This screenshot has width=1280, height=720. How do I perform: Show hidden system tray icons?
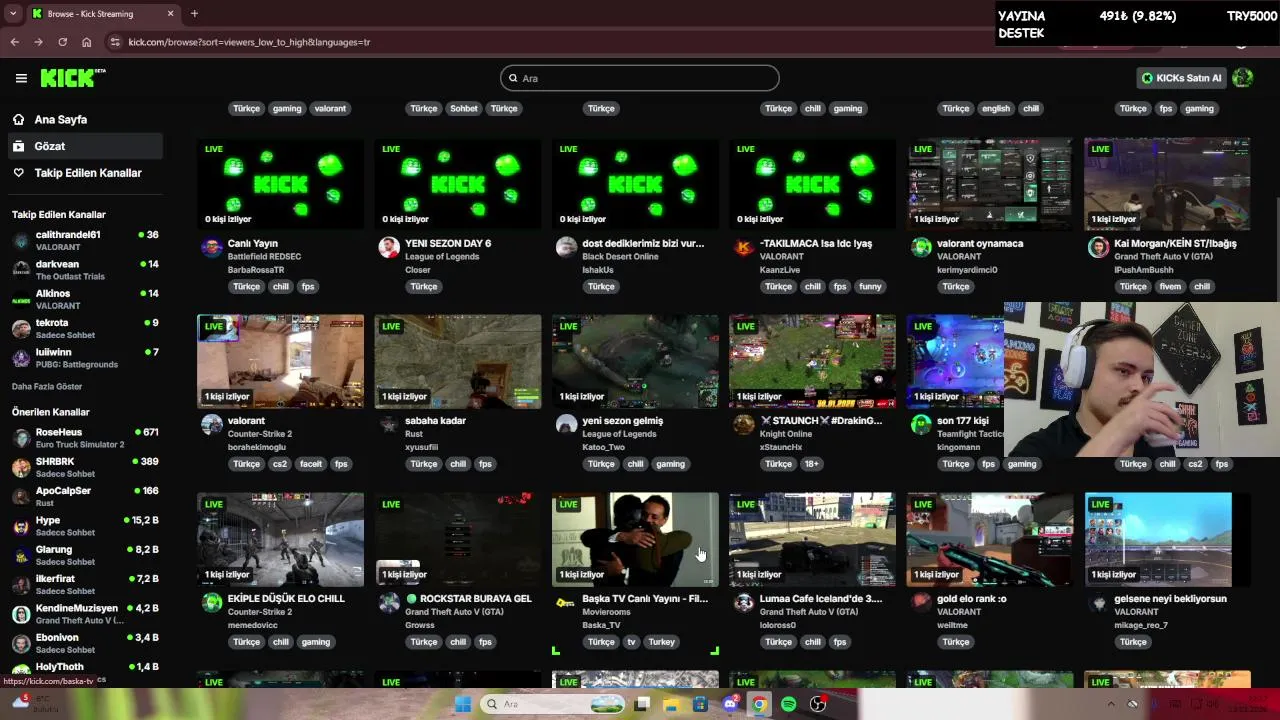click(x=1113, y=704)
